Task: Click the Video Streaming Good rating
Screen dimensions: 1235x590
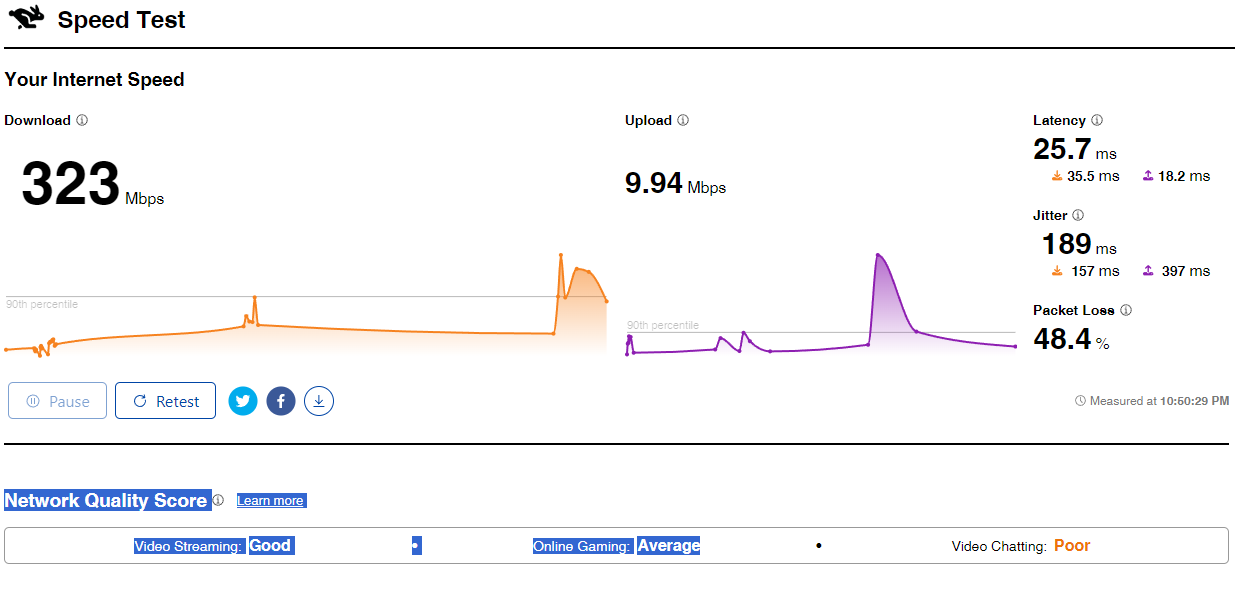Action: coord(270,546)
